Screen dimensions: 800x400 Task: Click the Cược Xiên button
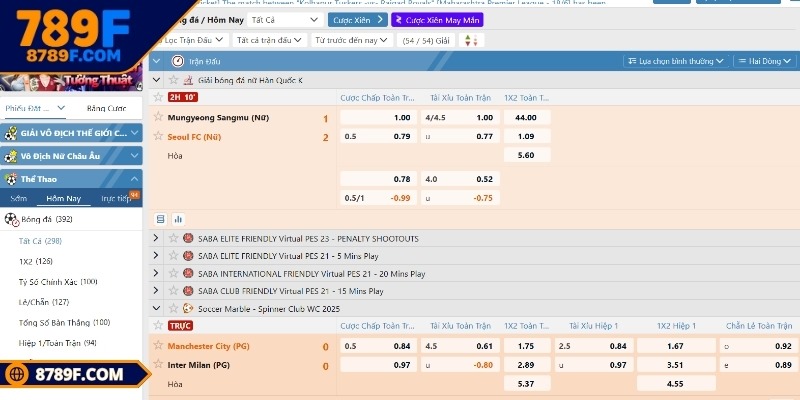click(x=358, y=20)
